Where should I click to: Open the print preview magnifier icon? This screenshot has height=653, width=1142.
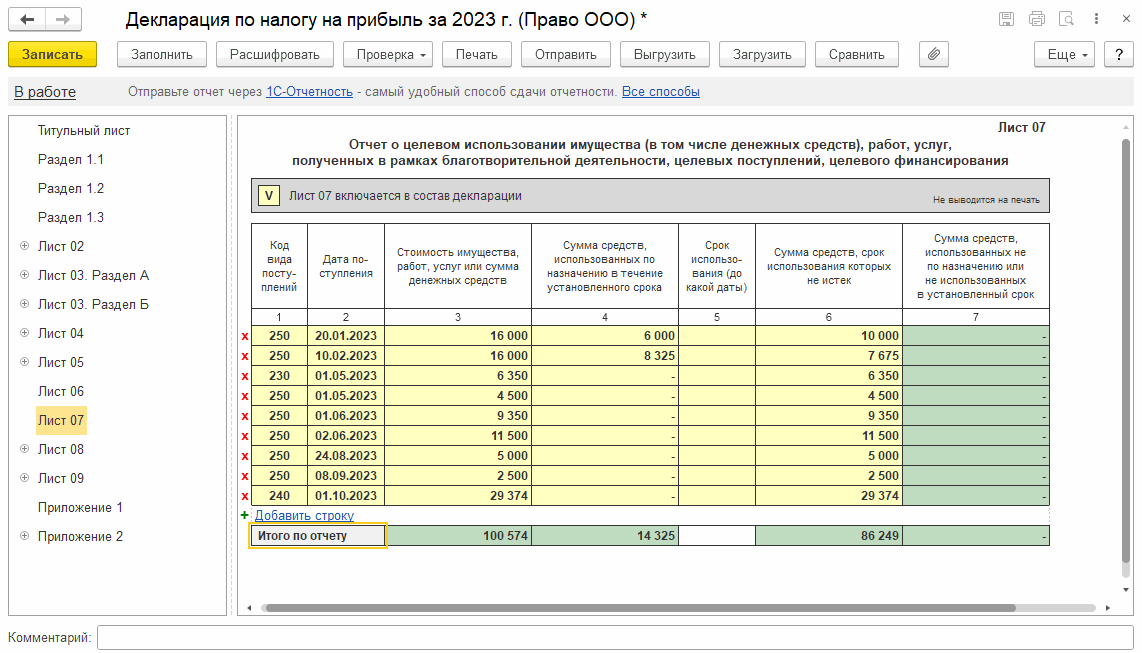click(x=1066, y=19)
